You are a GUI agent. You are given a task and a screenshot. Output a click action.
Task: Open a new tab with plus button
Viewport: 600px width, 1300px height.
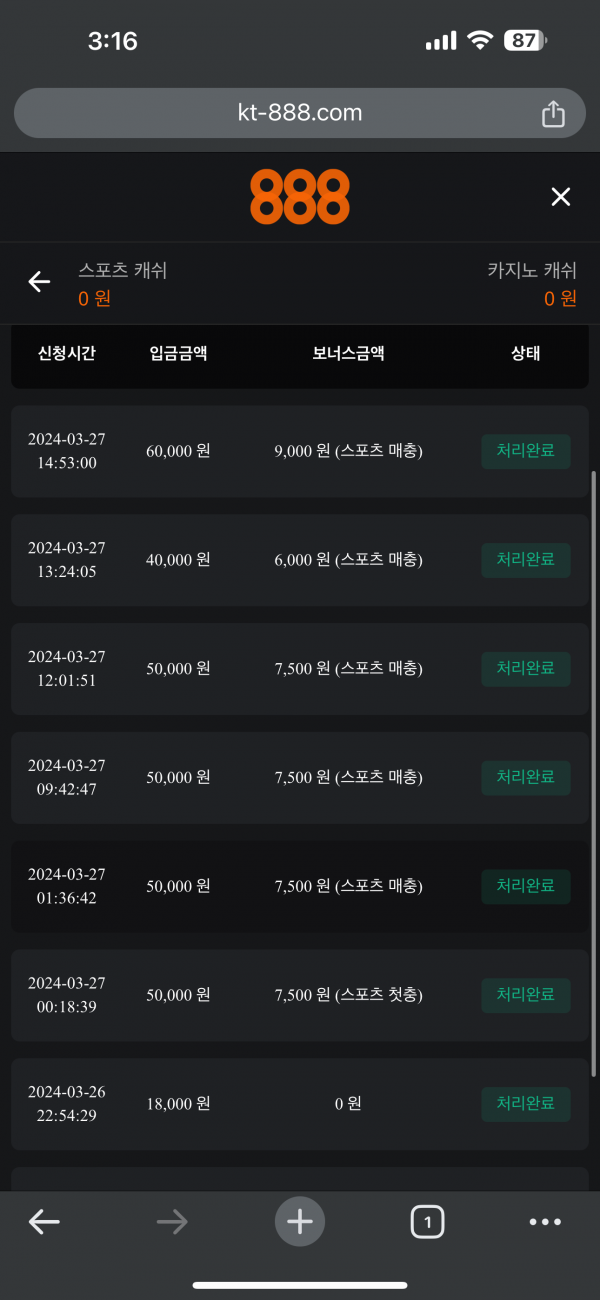pos(300,1221)
